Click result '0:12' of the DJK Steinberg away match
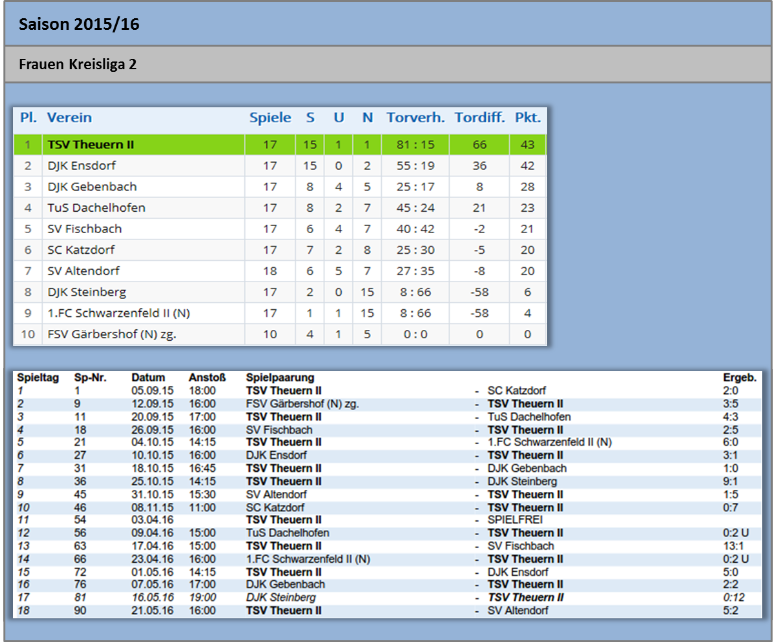Image resolution: width=775 pixels, height=642 pixels. coord(733,598)
